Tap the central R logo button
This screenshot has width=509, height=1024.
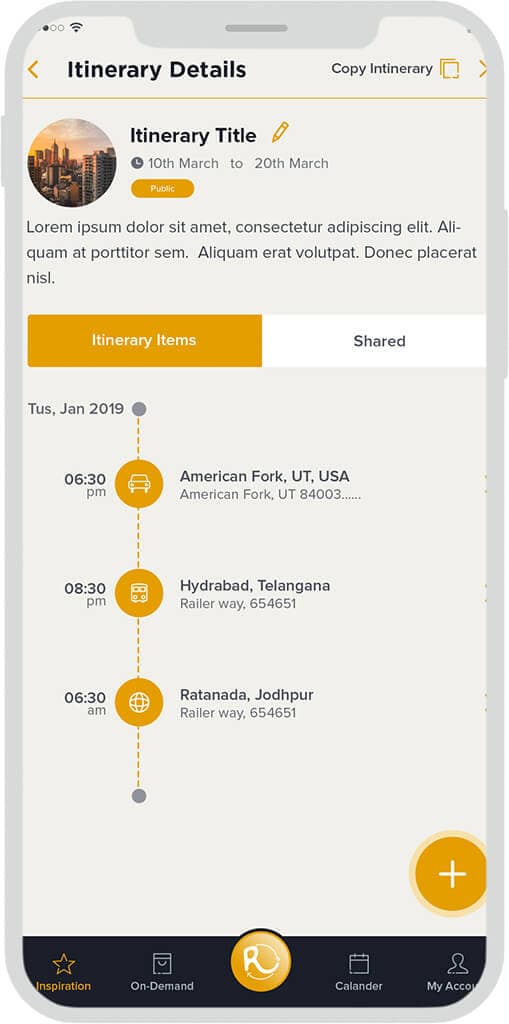point(261,961)
